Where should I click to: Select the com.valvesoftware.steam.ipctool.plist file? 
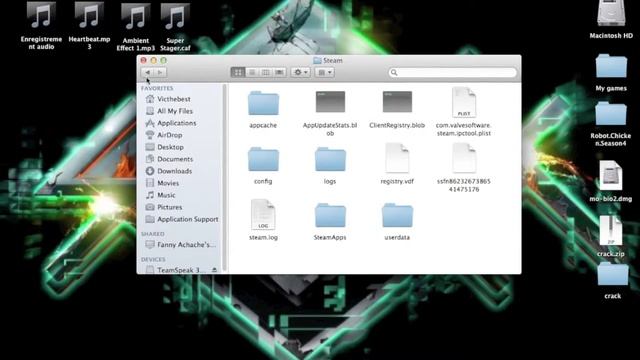click(464, 102)
